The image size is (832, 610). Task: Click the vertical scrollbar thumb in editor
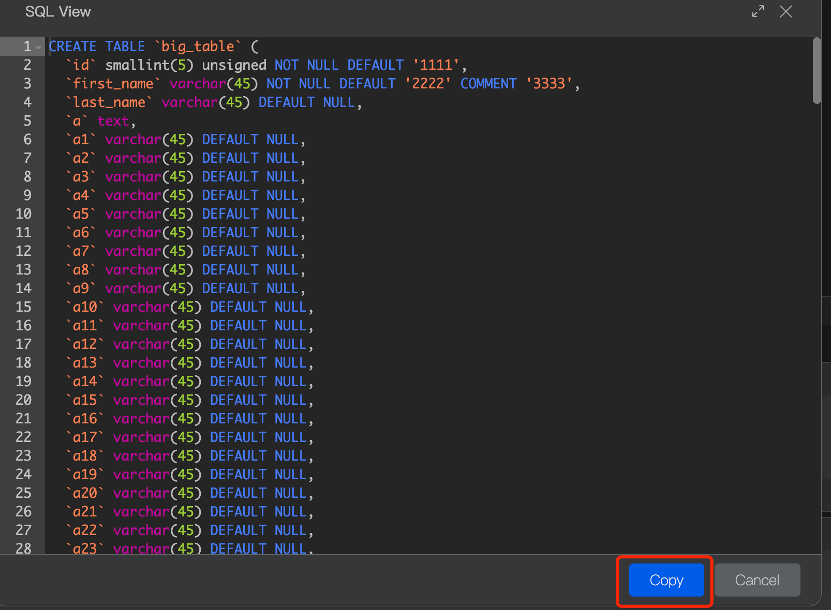817,71
